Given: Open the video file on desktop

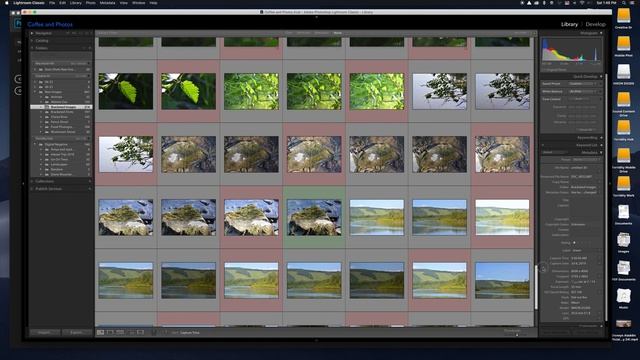Looking at the screenshot, I should click(623, 325).
